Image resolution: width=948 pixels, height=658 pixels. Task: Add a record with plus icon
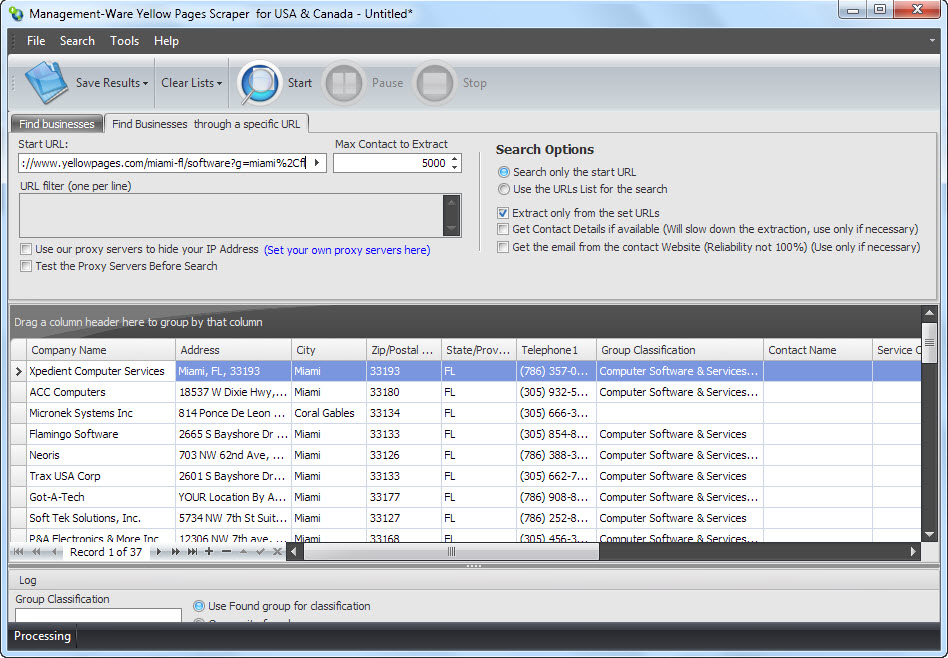[209, 552]
